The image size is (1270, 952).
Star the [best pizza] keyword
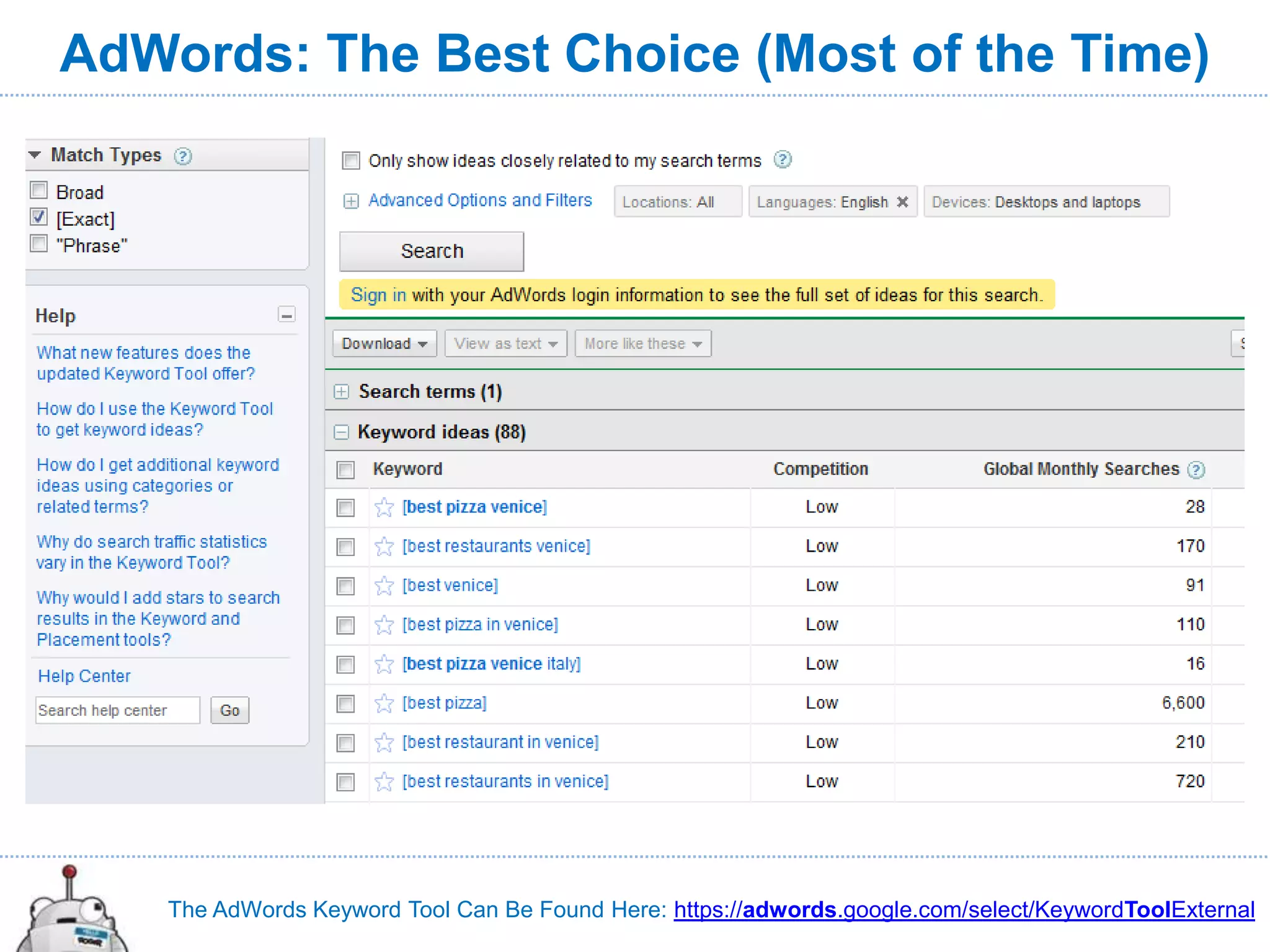tap(384, 703)
